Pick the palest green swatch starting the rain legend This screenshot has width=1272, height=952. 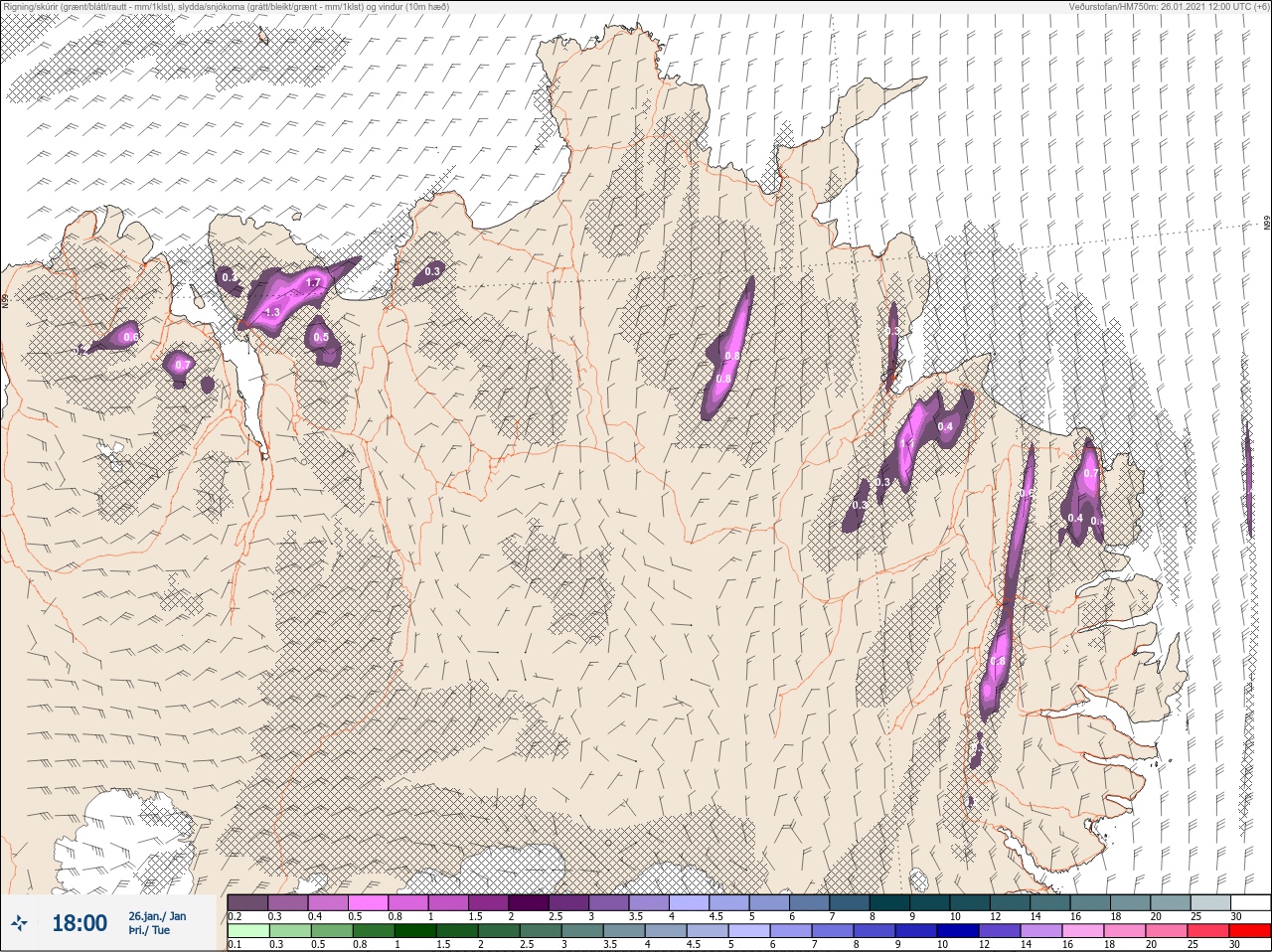[x=247, y=931]
